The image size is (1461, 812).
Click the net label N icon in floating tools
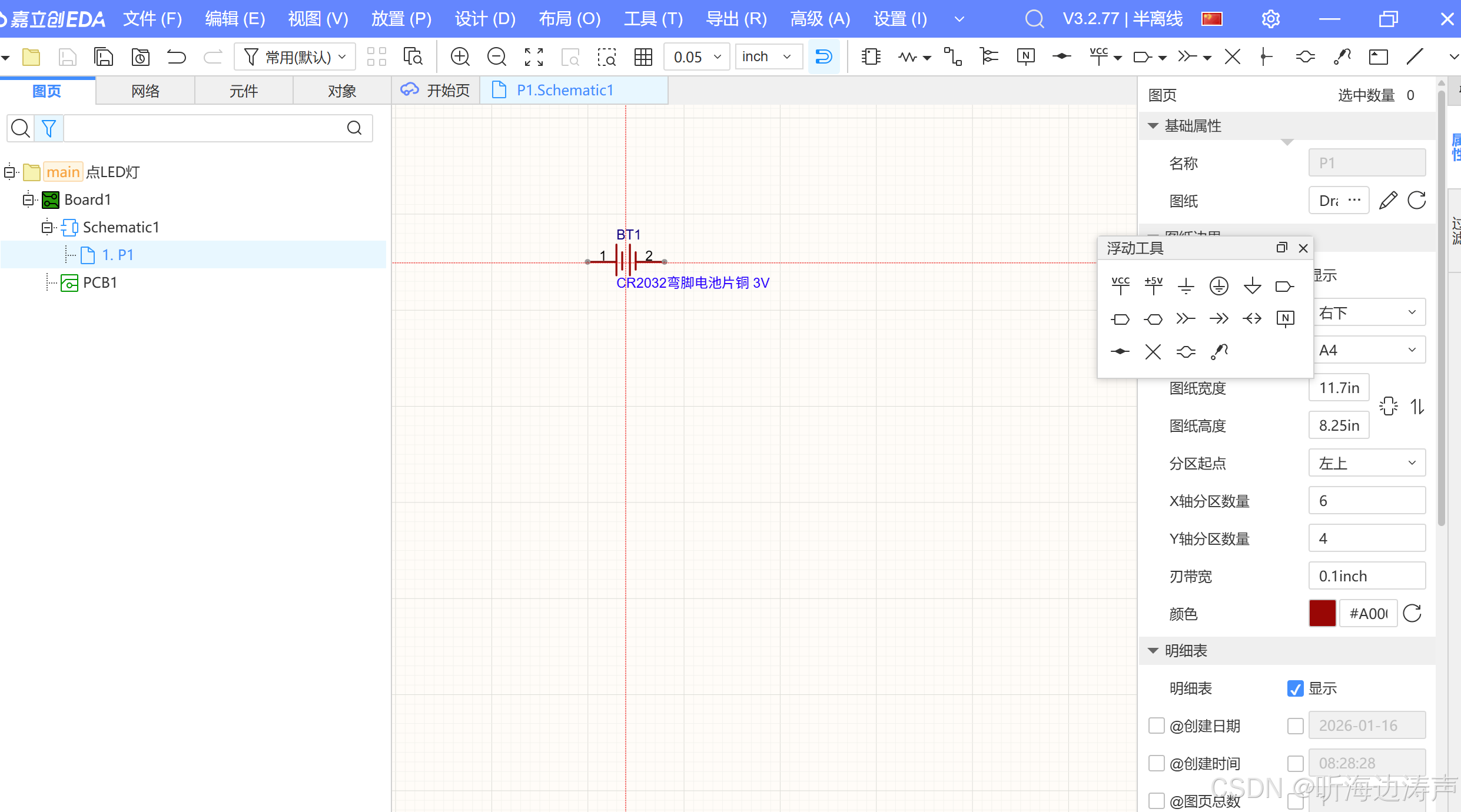click(x=1285, y=319)
